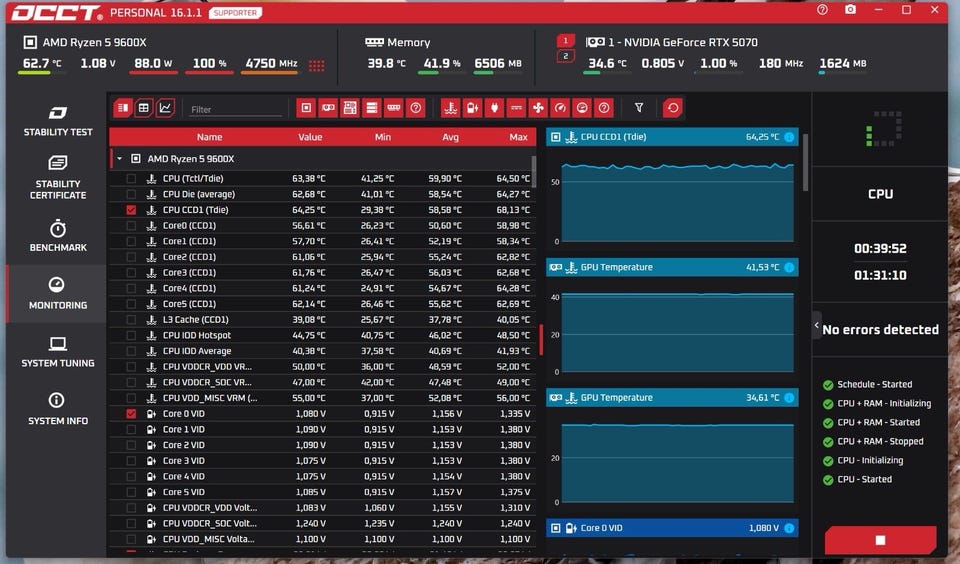The width and height of the screenshot is (960, 564).
Task: Open CPU core grid icon beside 4750 MHz
Action: point(317,66)
